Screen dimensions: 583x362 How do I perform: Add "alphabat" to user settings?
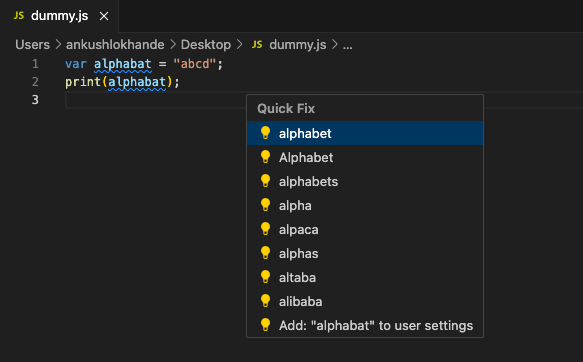pyautogui.click(x=365, y=325)
